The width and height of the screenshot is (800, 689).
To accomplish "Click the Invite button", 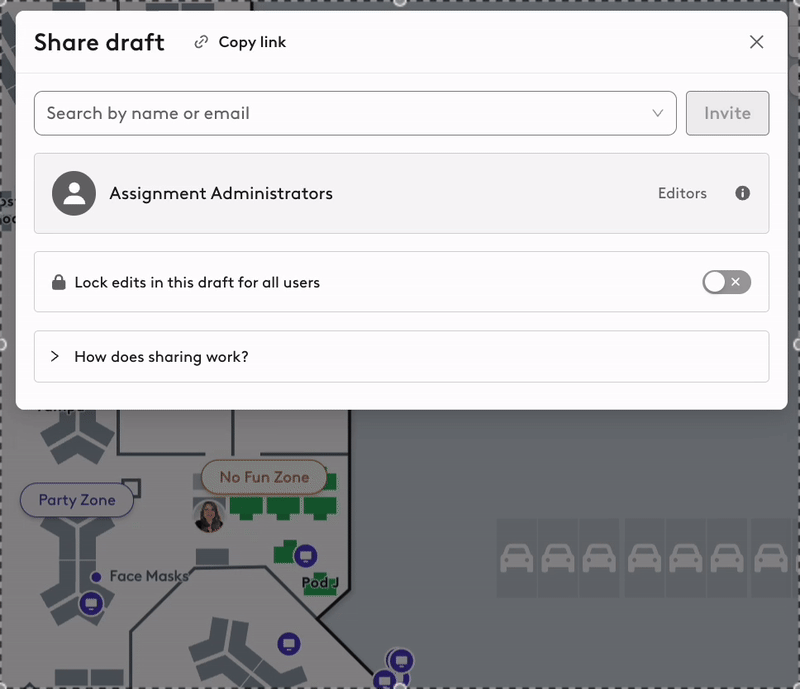I will [x=727, y=113].
